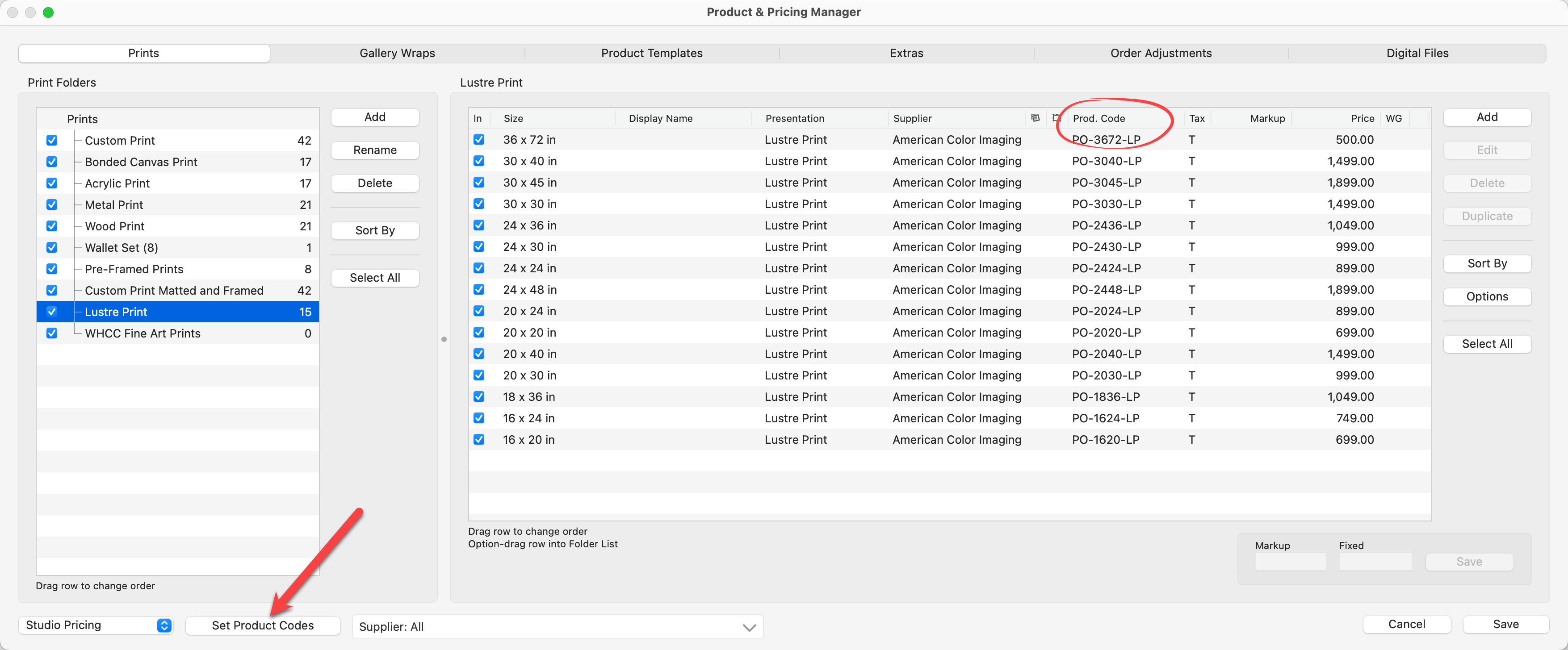Disable the 16 x 20 in checkbox

479,440
